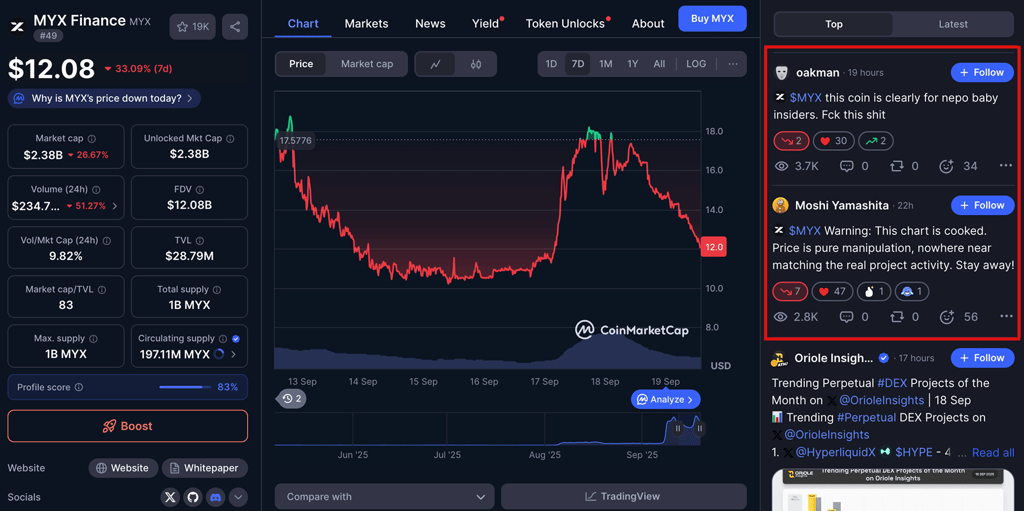The width and height of the screenshot is (1024, 511).
Task: Open the News tab
Action: [x=430, y=24]
